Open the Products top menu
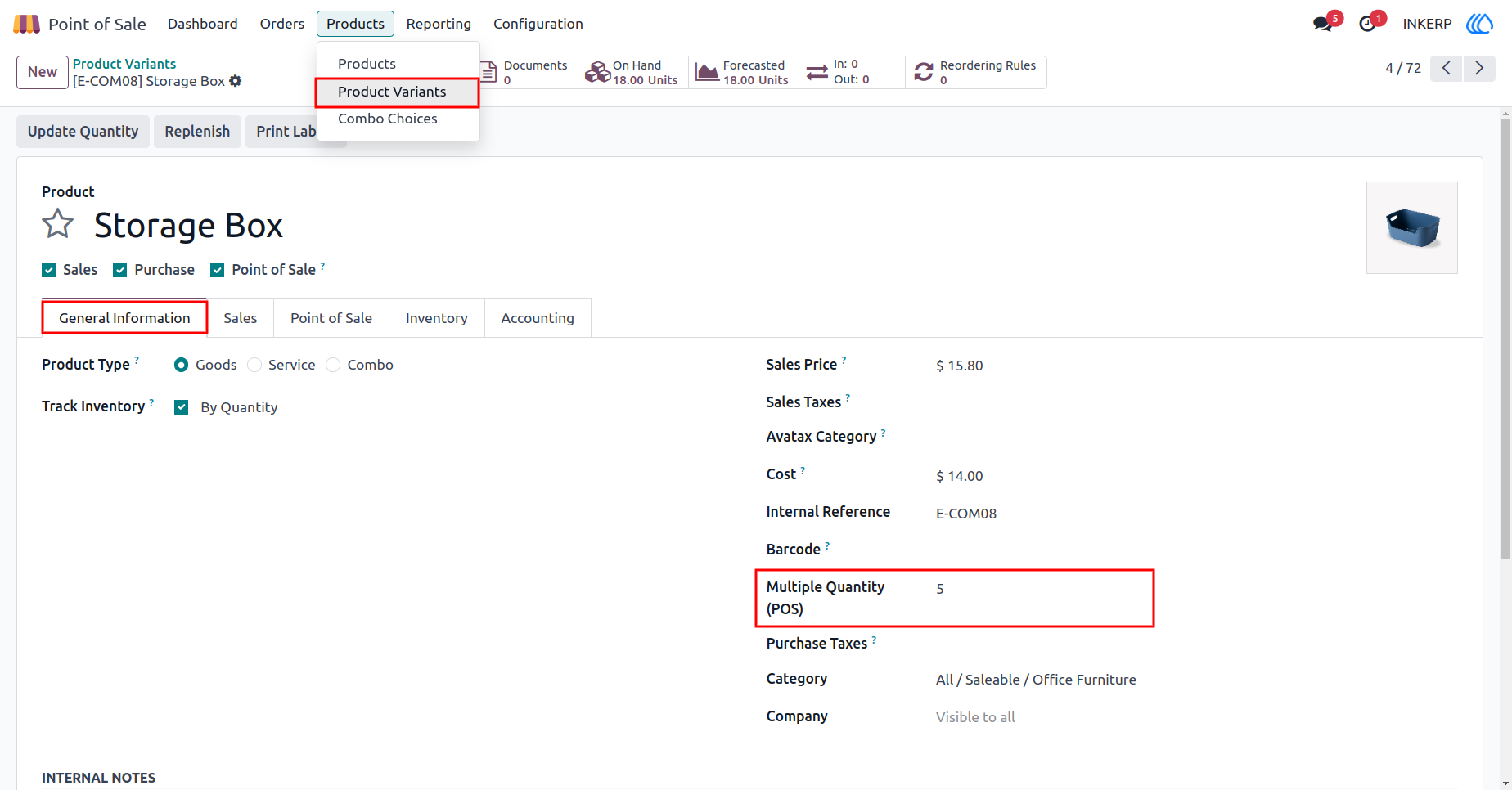The width and height of the screenshot is (1512, 790). 355,24
